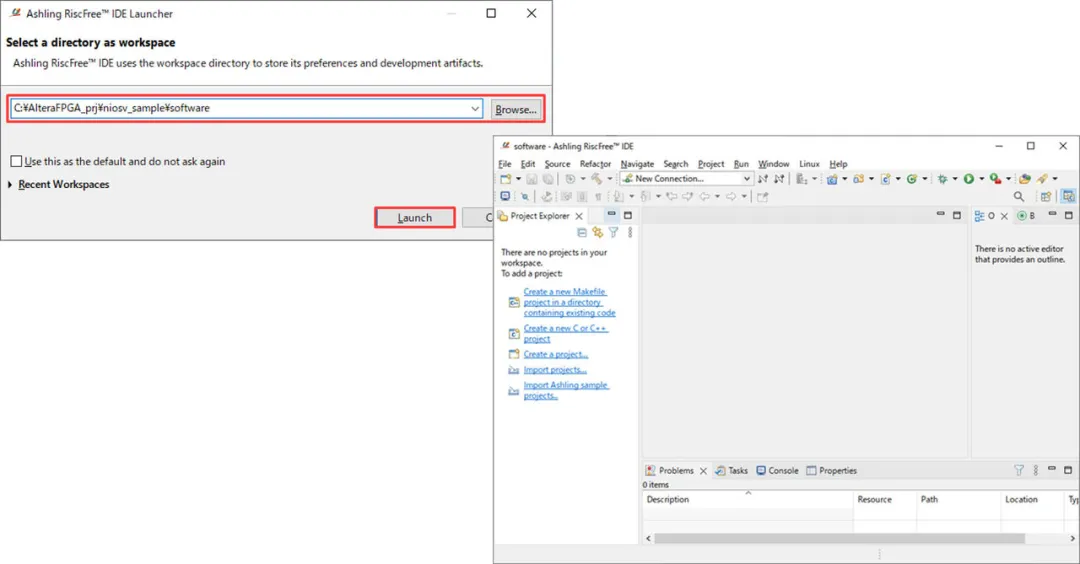Image resolution: width=1080 pixels, height=564 pixels.
Task: Minimize the Project Explorer panel
Action: 611,215
